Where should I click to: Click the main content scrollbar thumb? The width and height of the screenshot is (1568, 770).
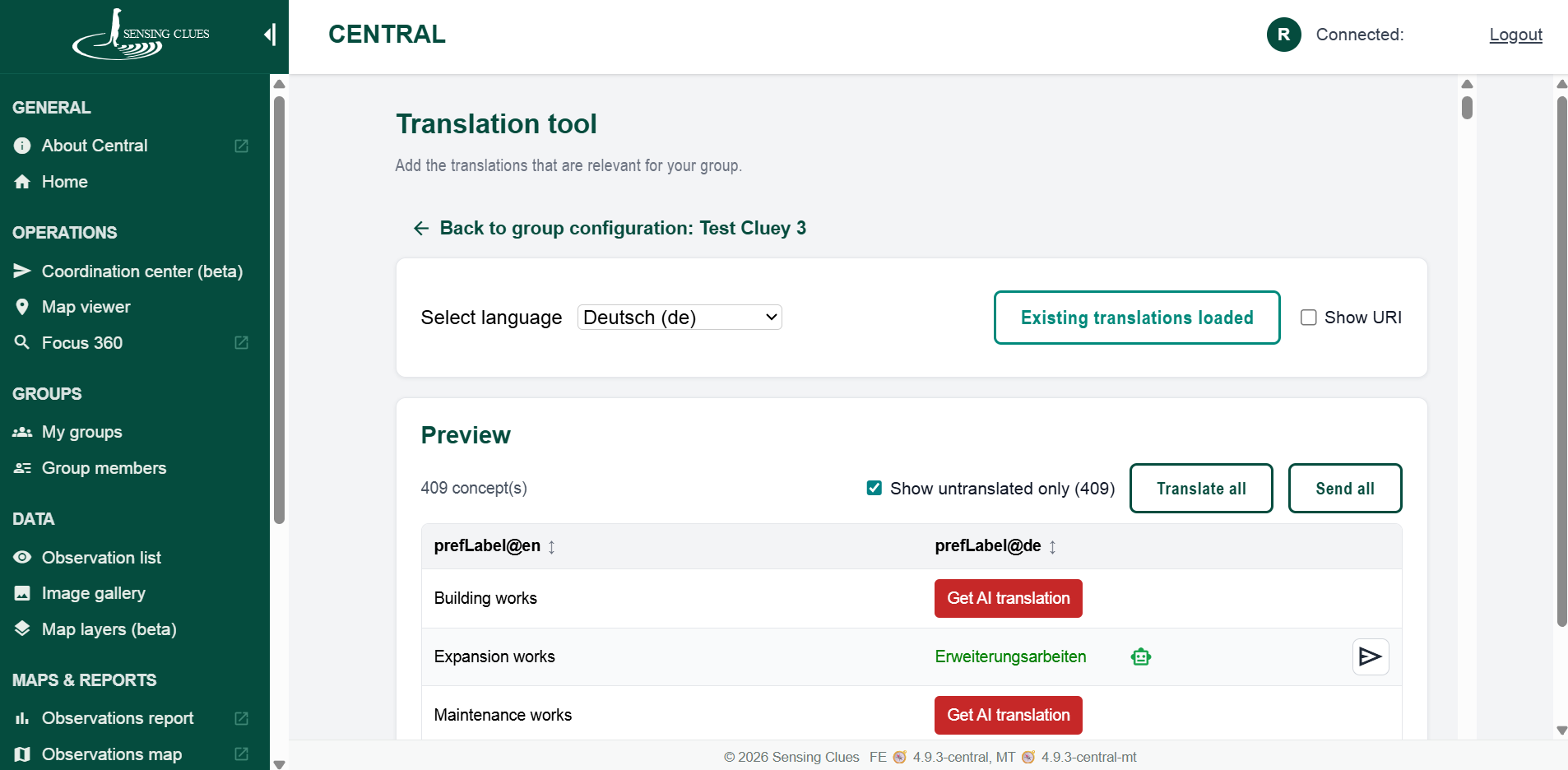pos(1467,108)
